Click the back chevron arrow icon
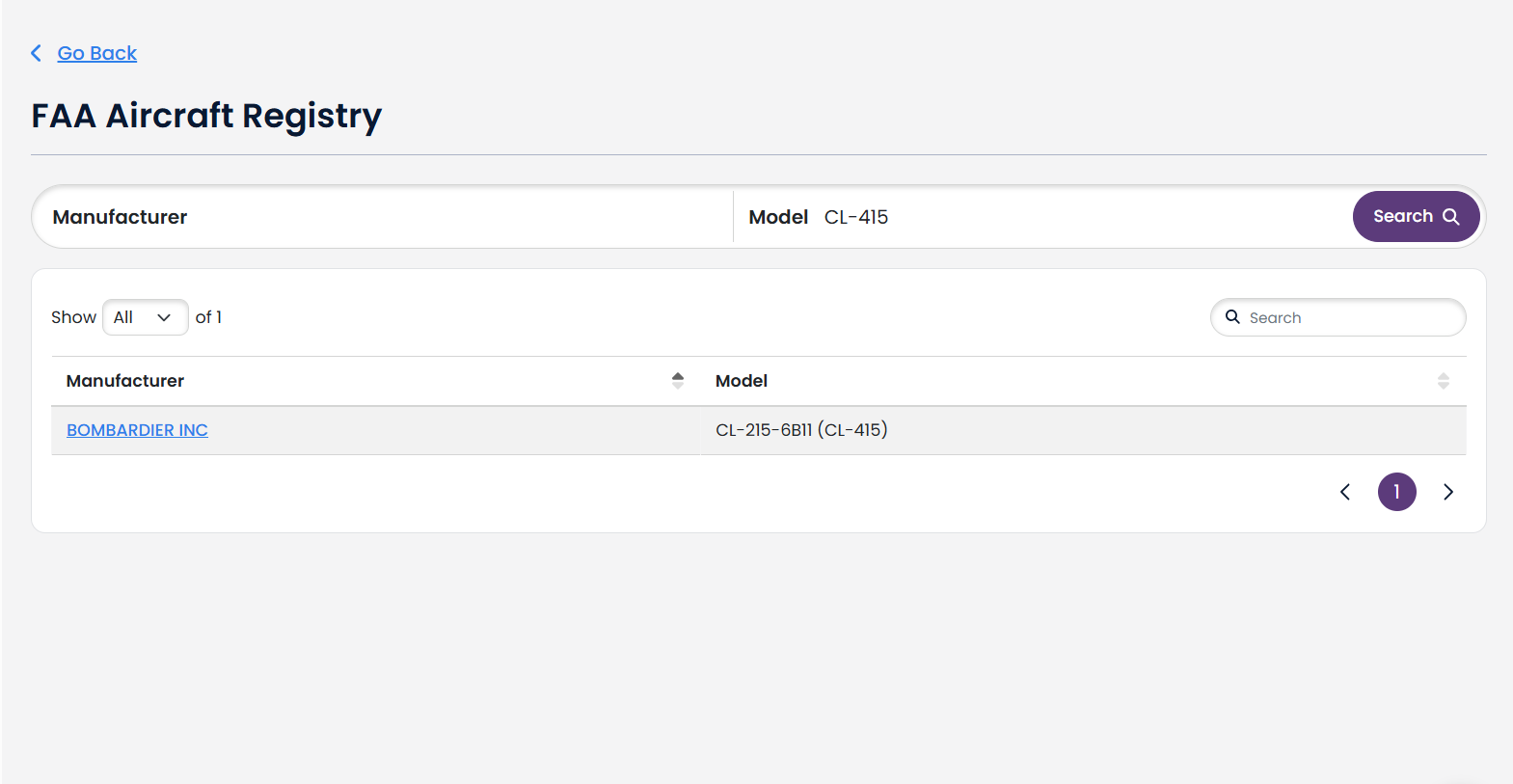 [x=37, y=53]
